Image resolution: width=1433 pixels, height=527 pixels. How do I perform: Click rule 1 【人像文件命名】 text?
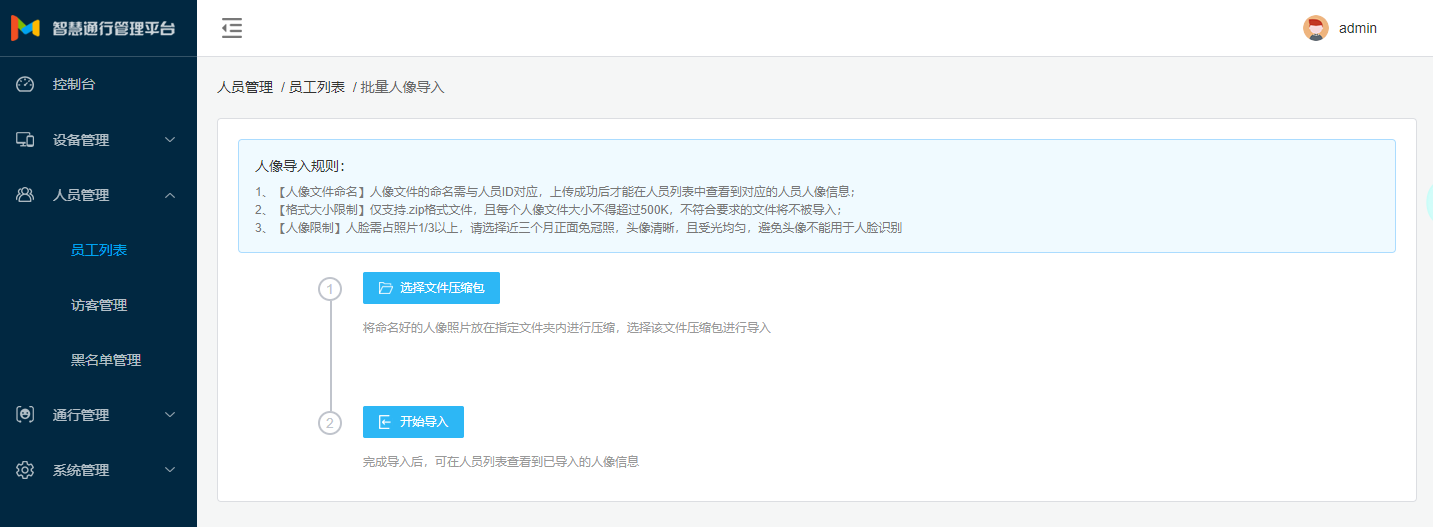click(x=556, y=191)
